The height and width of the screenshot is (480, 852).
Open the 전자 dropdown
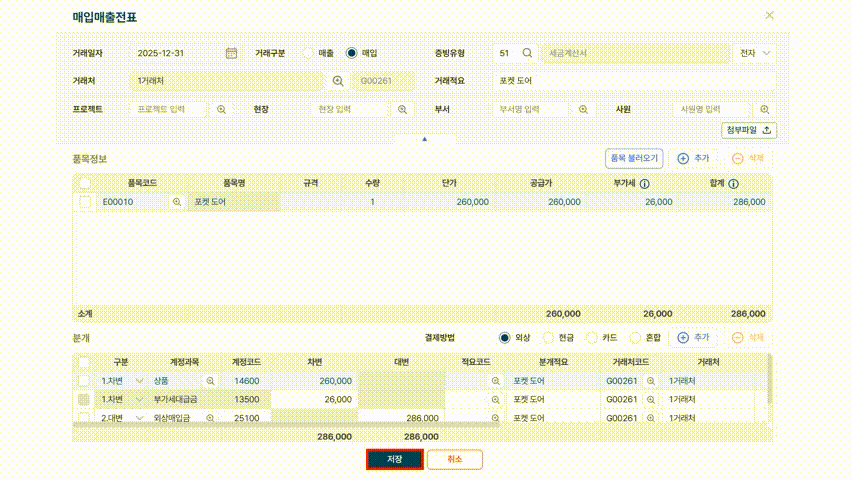pos(756,53)
